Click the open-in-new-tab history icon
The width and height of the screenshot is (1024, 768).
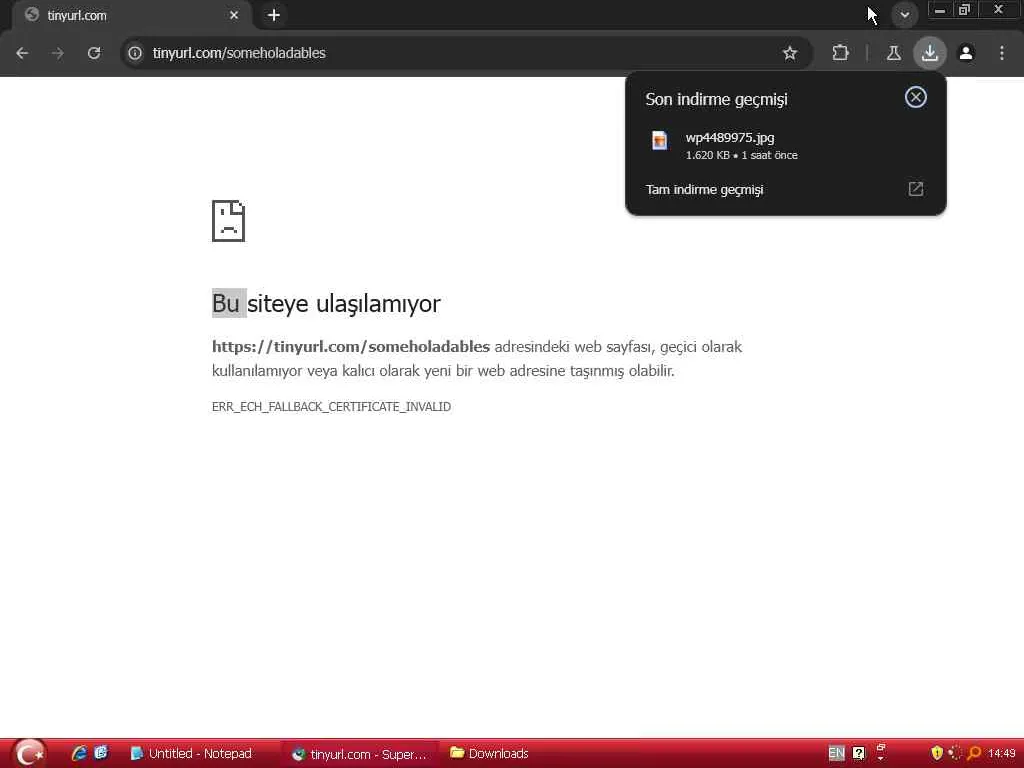916,189
